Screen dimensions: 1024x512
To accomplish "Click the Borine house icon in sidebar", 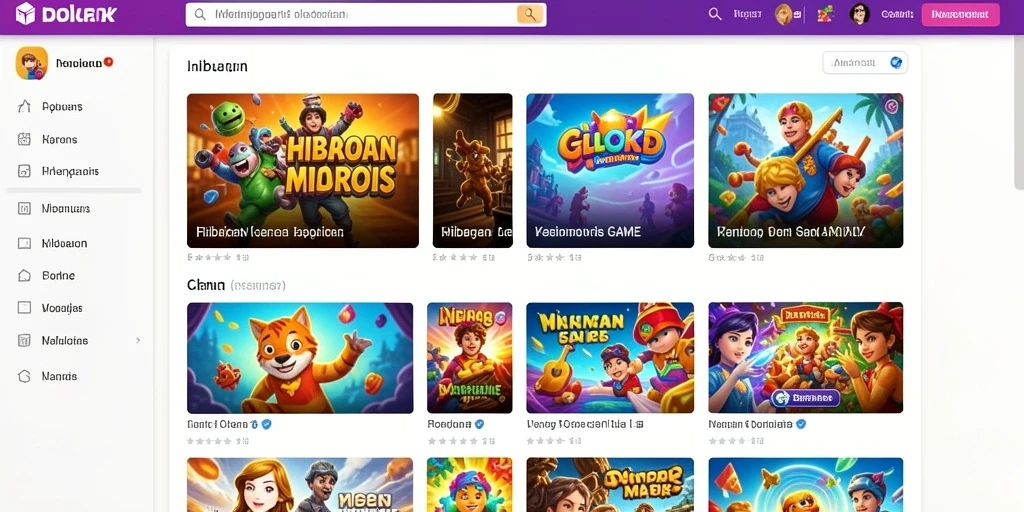I will point(24,276).
